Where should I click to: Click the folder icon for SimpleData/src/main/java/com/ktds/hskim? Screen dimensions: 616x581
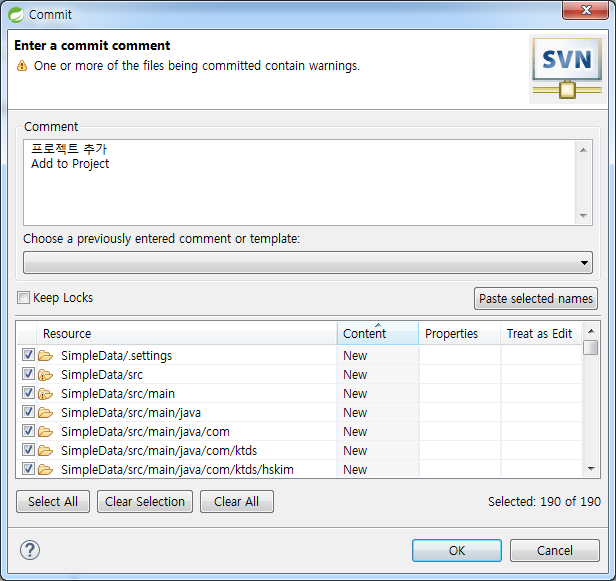[46, 469]
